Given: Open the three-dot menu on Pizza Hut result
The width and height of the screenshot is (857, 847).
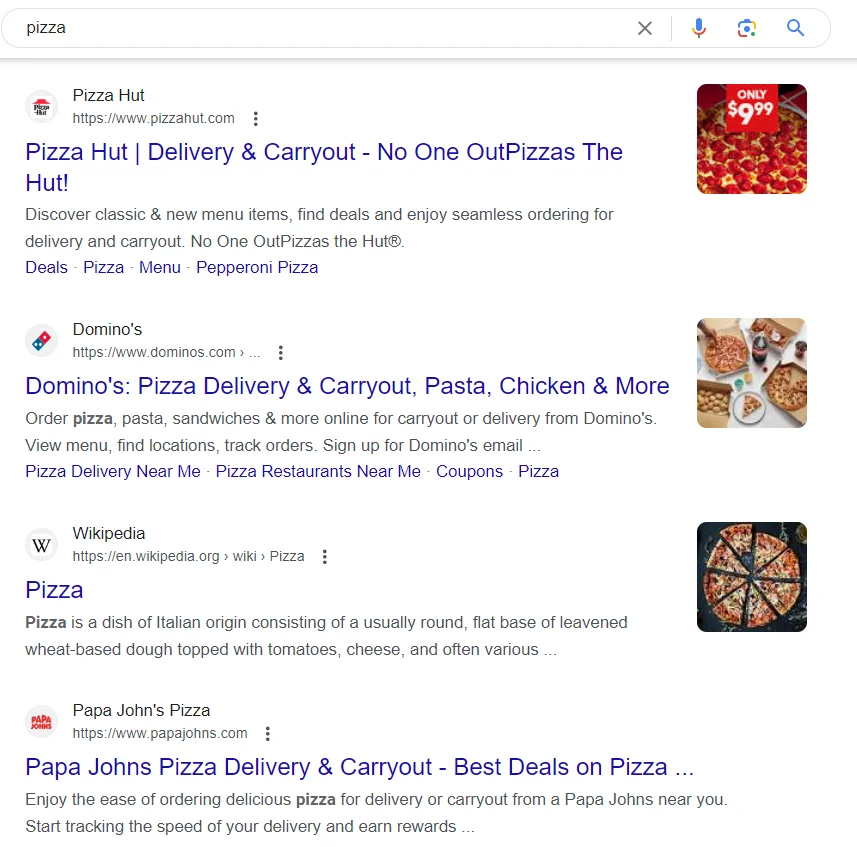Looking at the screenshot, I should (x=256, y=118).
